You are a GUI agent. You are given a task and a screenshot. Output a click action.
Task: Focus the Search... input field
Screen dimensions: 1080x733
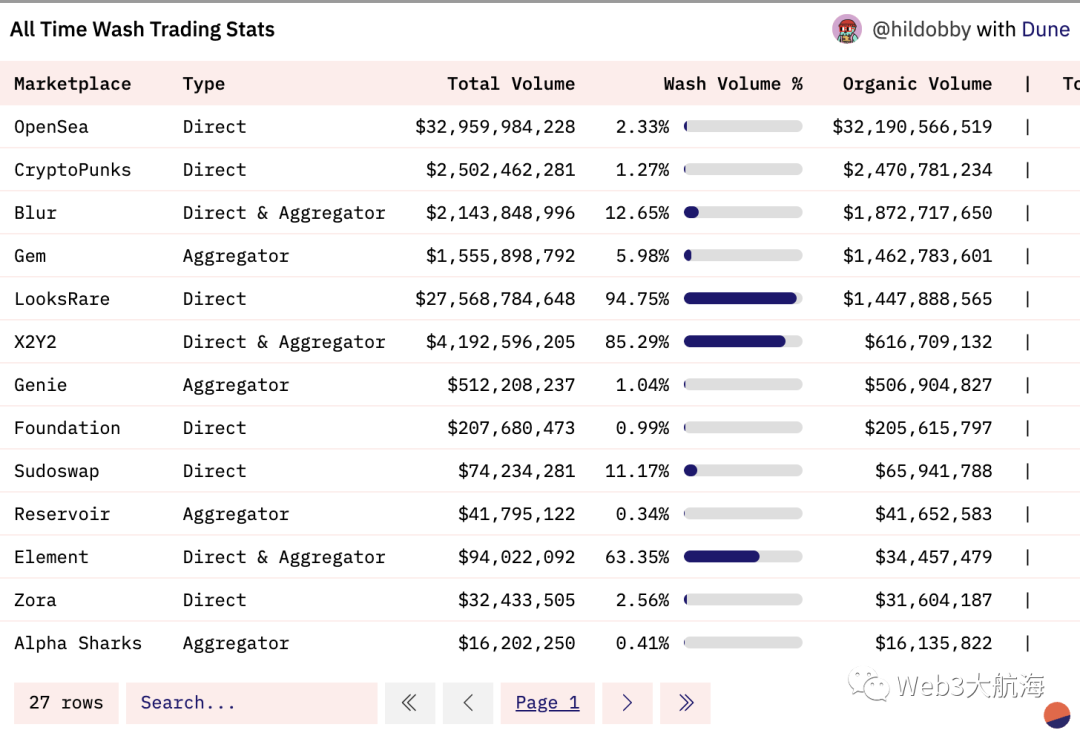point(251,703)
